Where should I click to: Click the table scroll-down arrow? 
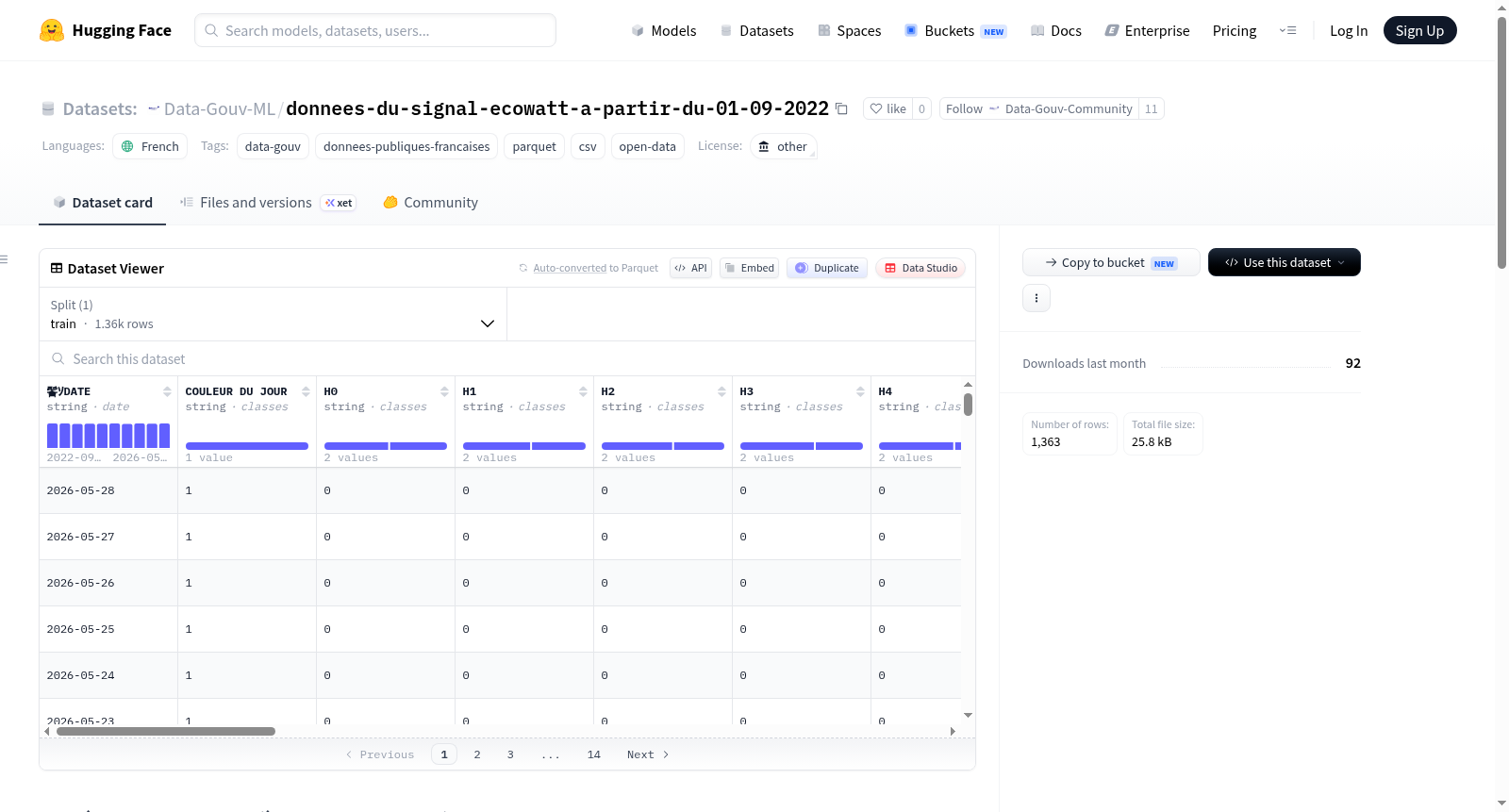pyautogui.click(x=968, y=716)
